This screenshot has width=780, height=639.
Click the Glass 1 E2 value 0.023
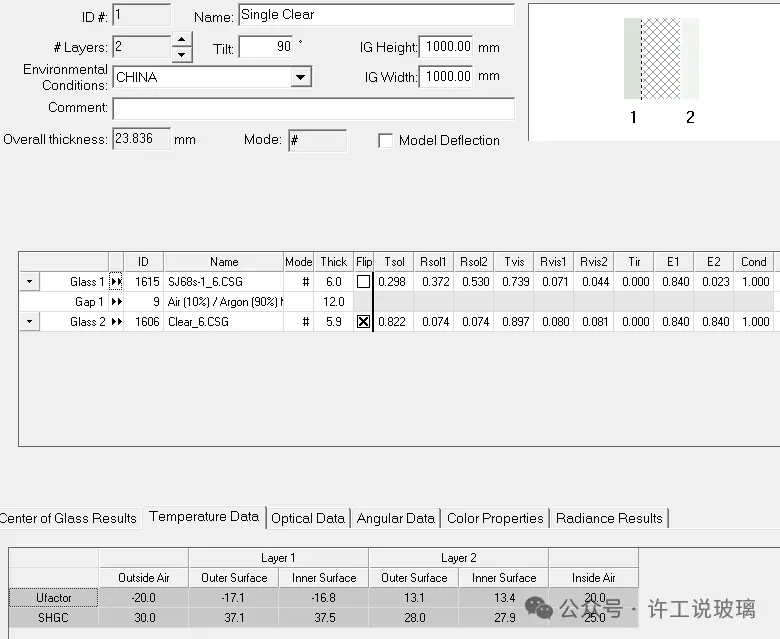pos(714,282)
